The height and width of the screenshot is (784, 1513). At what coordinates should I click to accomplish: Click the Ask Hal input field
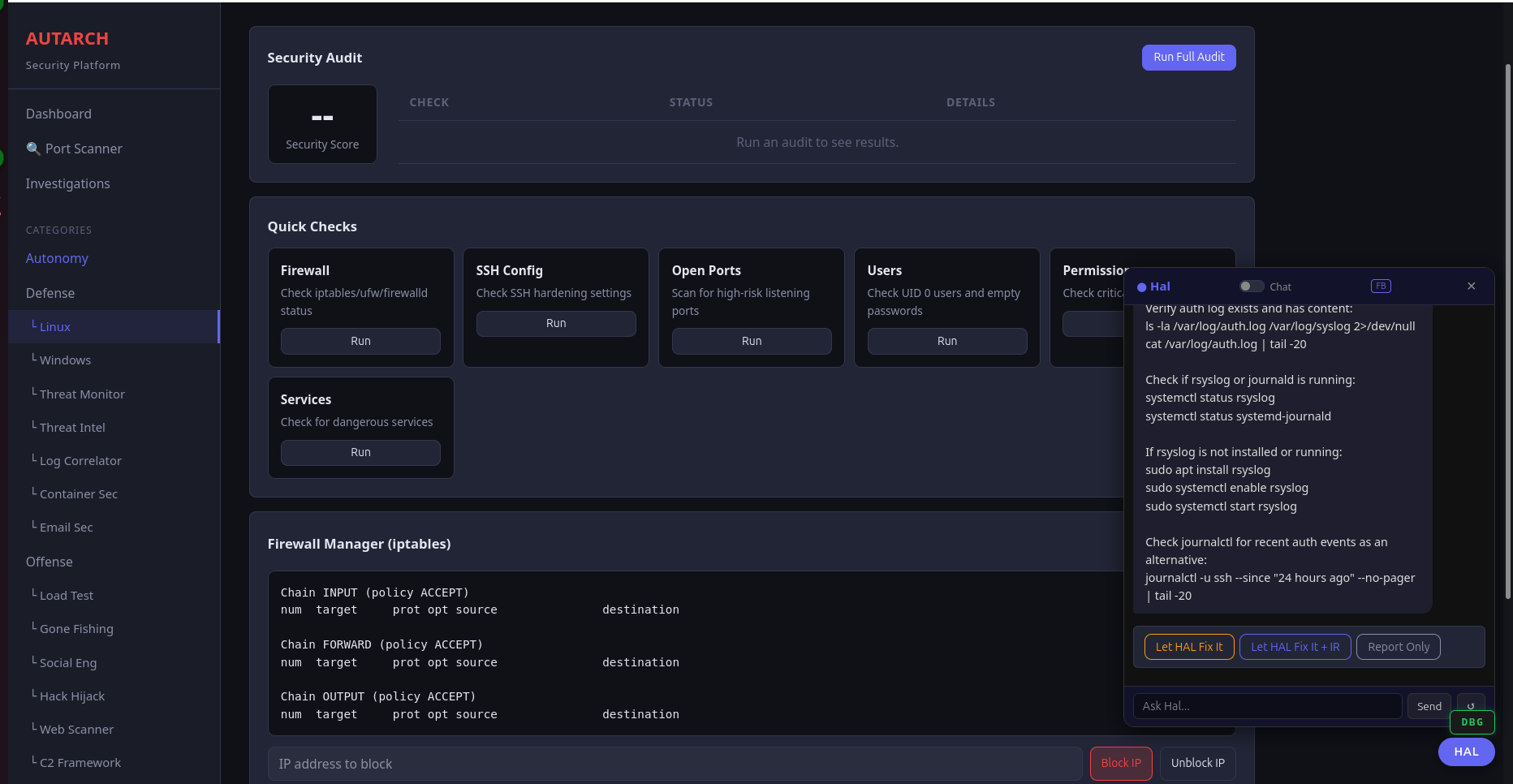(1266, 705)
